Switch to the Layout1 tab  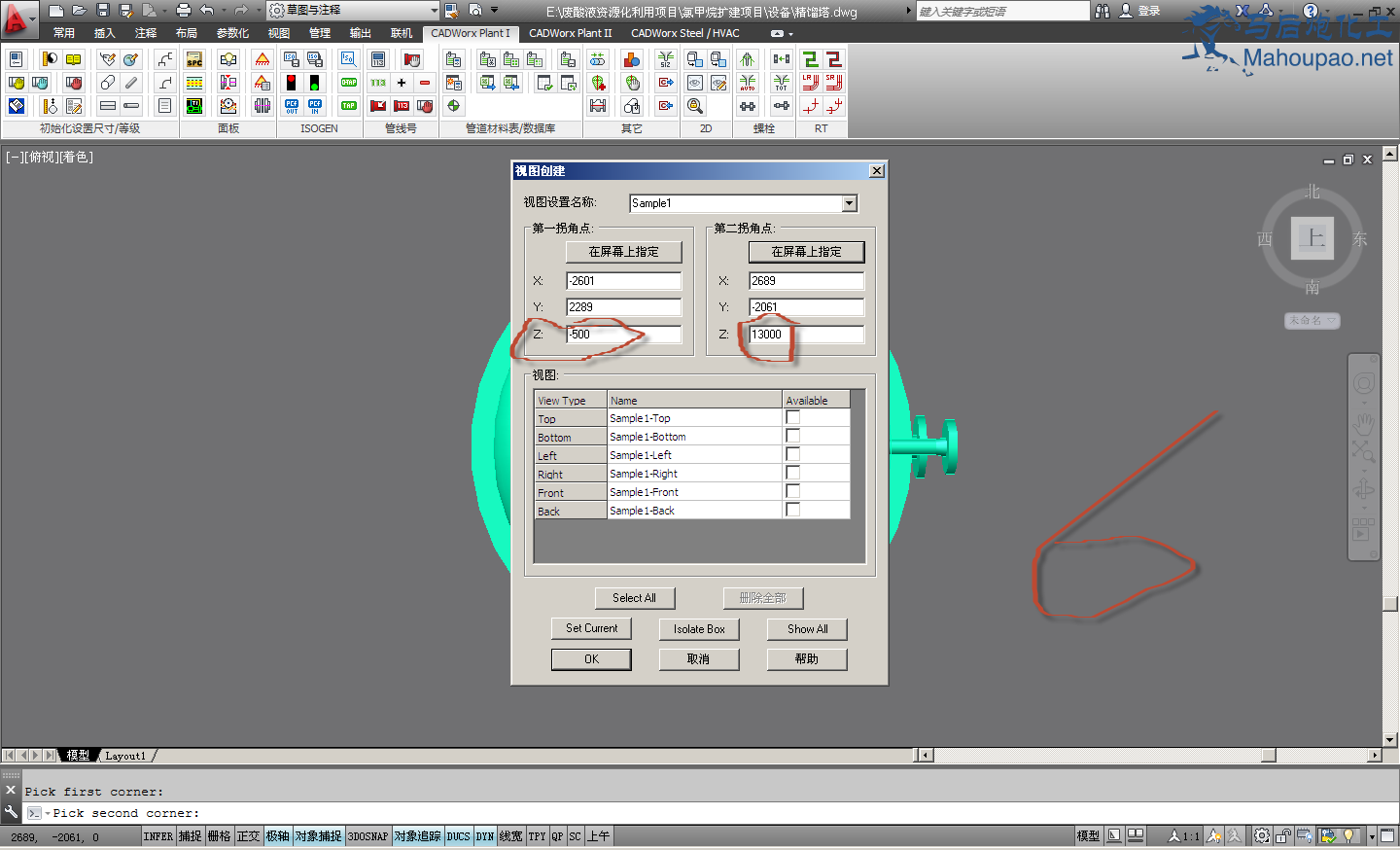click(125, 756)
